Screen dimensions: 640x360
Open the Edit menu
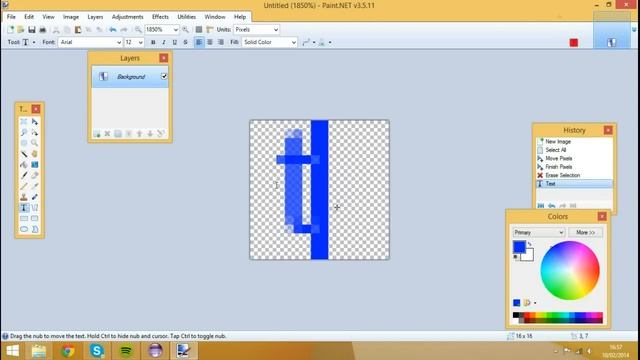point(29,17)
